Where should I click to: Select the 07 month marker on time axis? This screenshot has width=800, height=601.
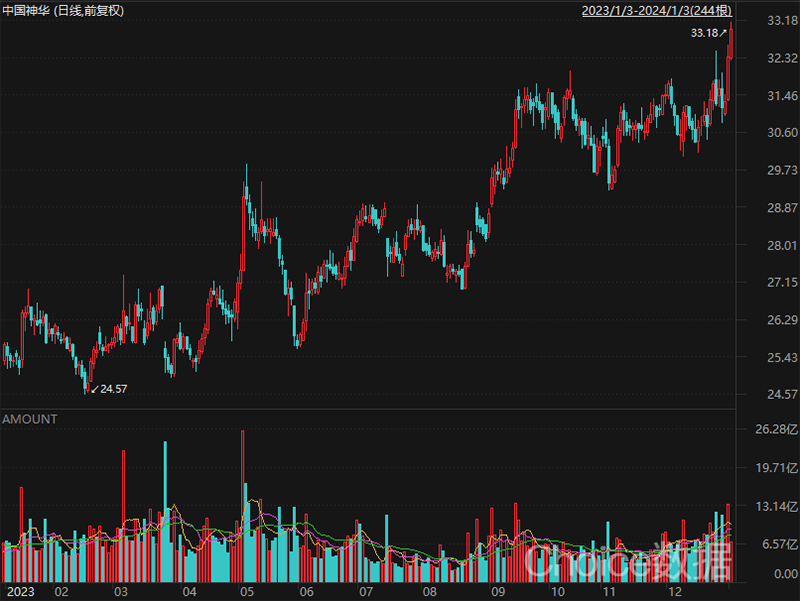point(367,591)
